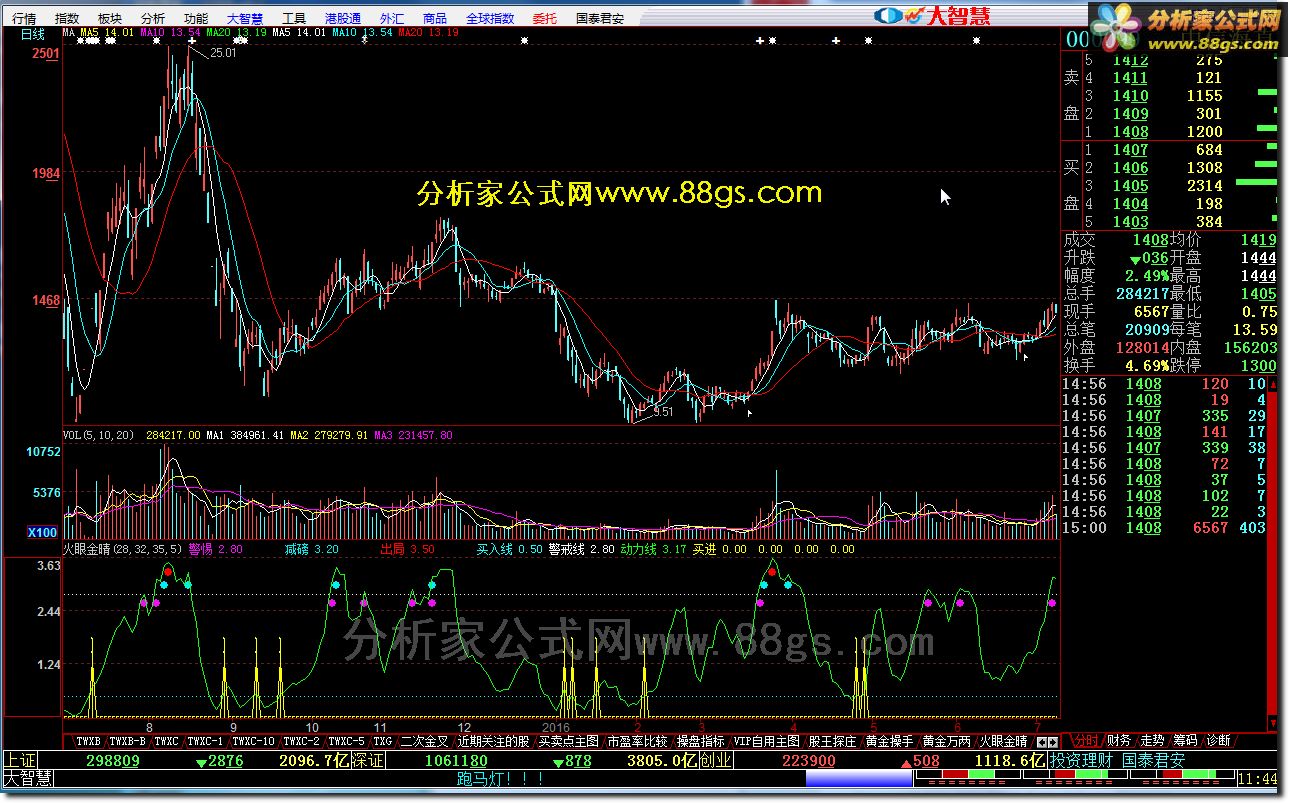Click the 25.01 high price label
This screenshot has height=803, width=1290.
pyautogui.click(x=223, y=53)
